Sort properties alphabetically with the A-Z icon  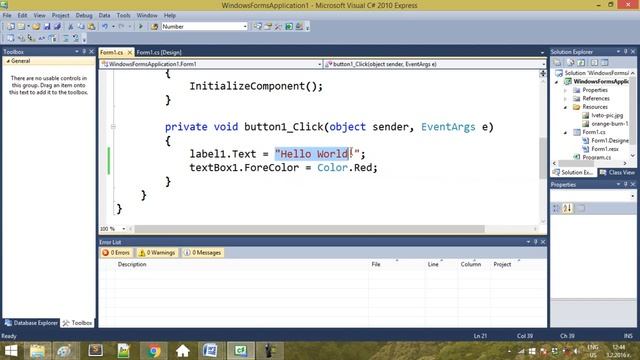coord(568,208)
